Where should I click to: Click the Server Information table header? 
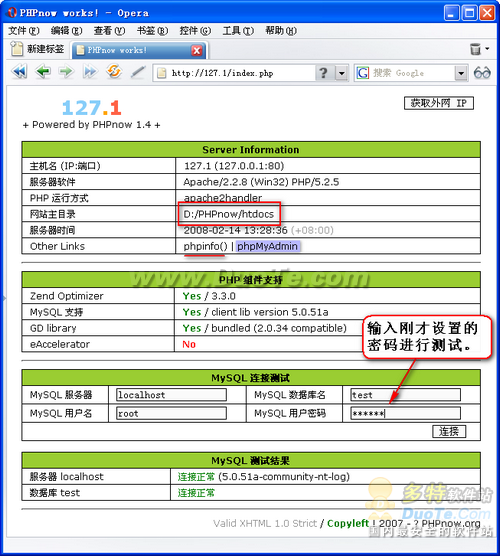coord(251,150)
